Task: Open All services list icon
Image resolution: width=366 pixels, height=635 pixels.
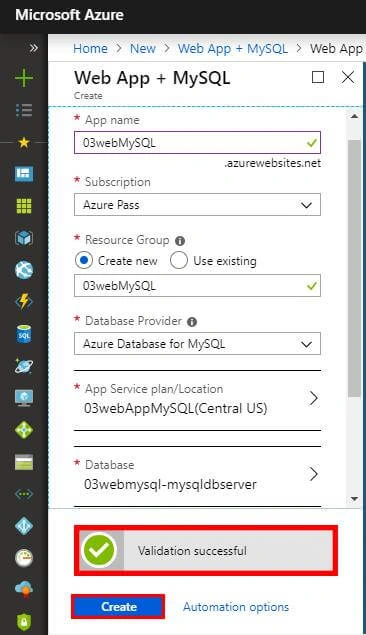Action: (24, 110)
